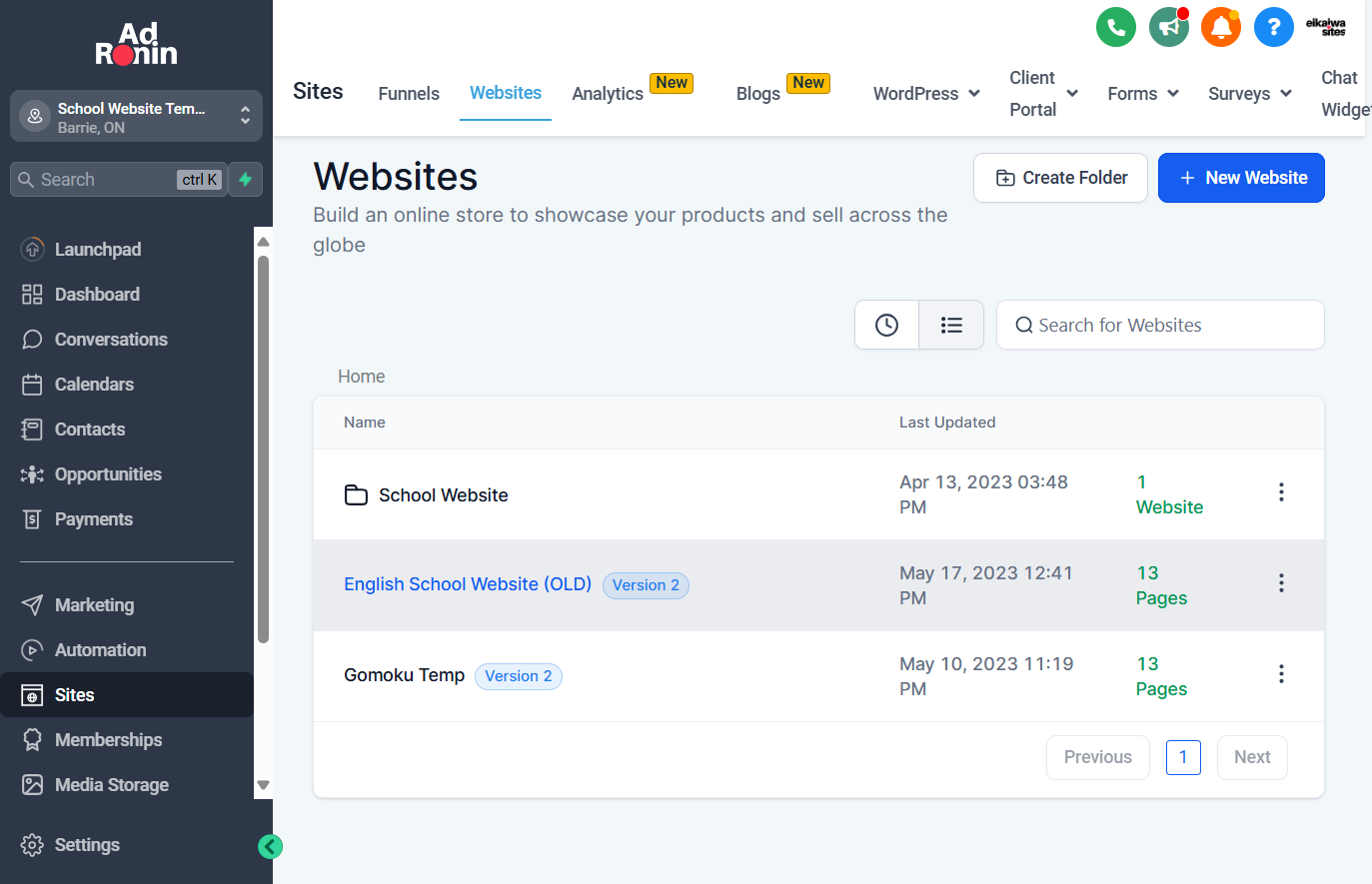Select Sites in the sidebar
Viewport: 1372px width, 884px height.
[126, 695]
